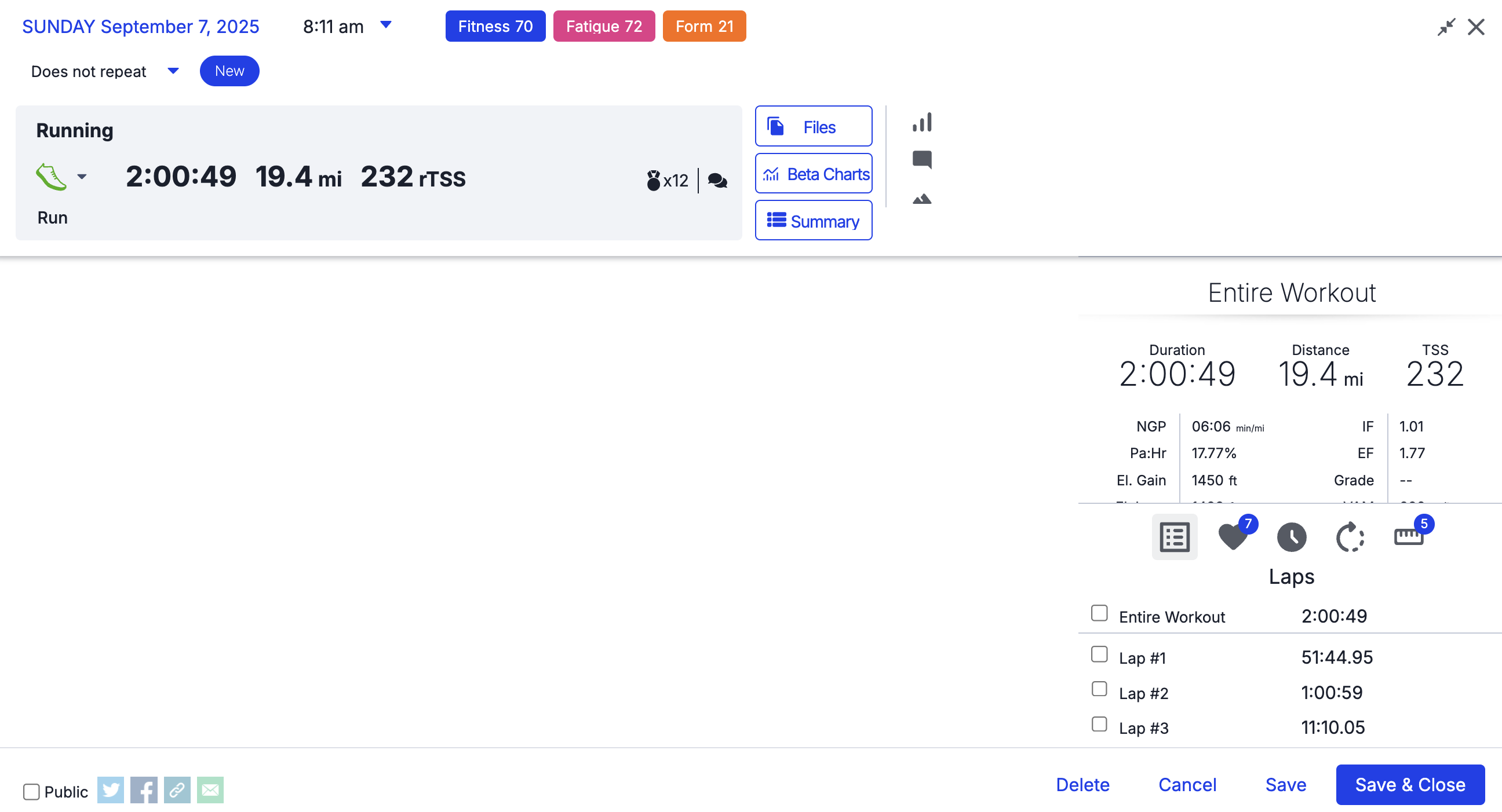Check the Lap #1 checkbox
The height and width of the screenshot is (812, 1502).
1099,654
